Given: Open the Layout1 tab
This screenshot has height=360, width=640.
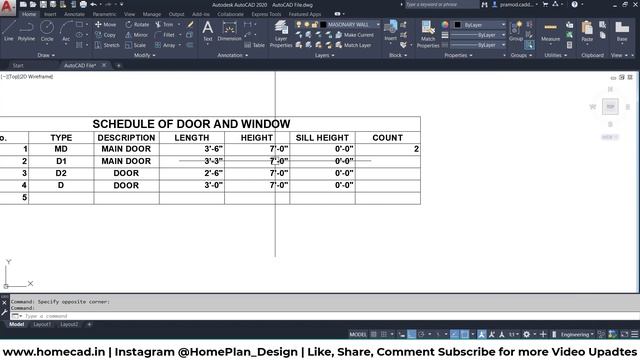Looking at the screenshot, I should coord(42,324).
